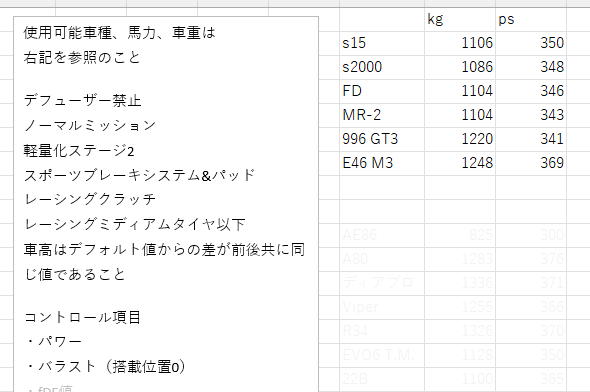Click the ps column header cell

click(531, 20)
